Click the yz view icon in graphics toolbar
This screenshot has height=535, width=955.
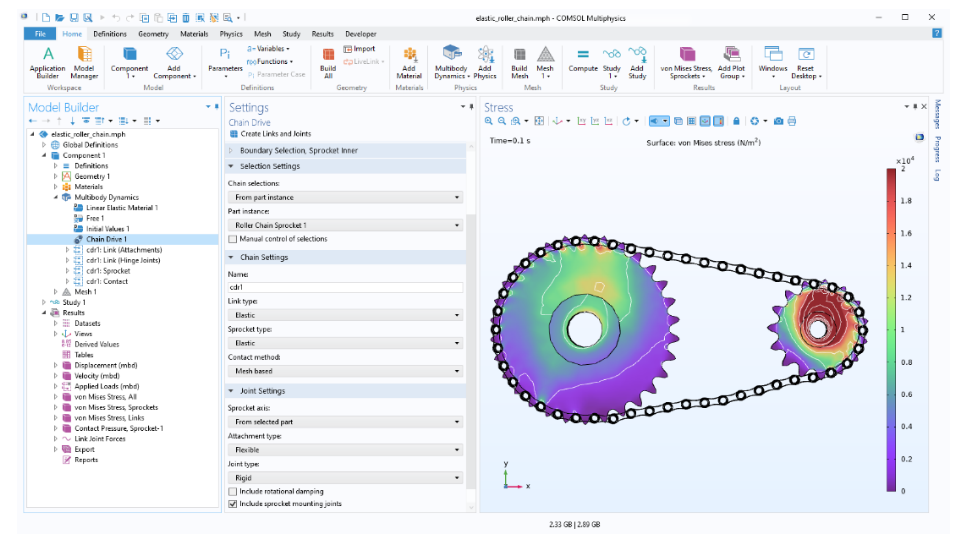pos(595,121)
